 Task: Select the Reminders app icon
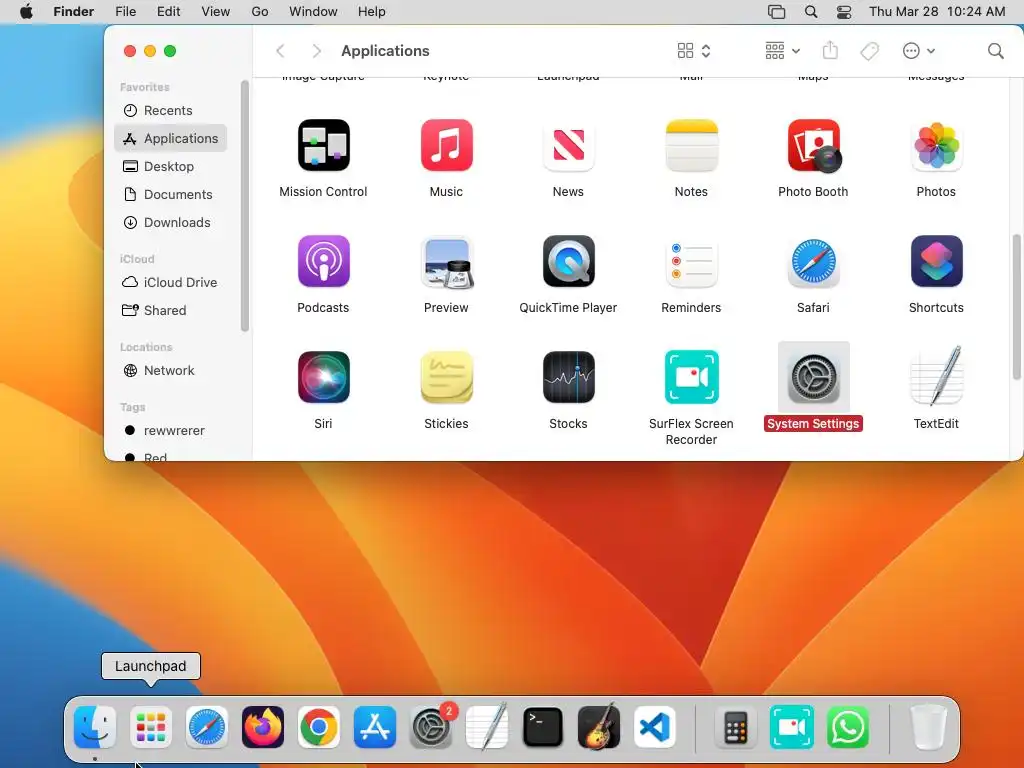click(691, 261)
